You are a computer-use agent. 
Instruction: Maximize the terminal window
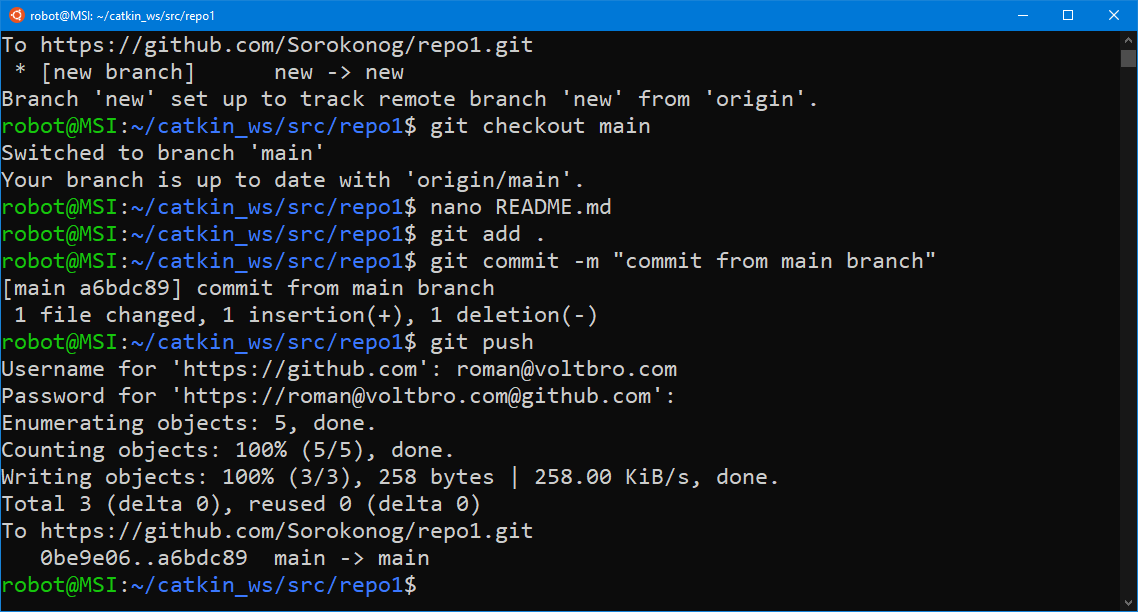coord(1068,15)
